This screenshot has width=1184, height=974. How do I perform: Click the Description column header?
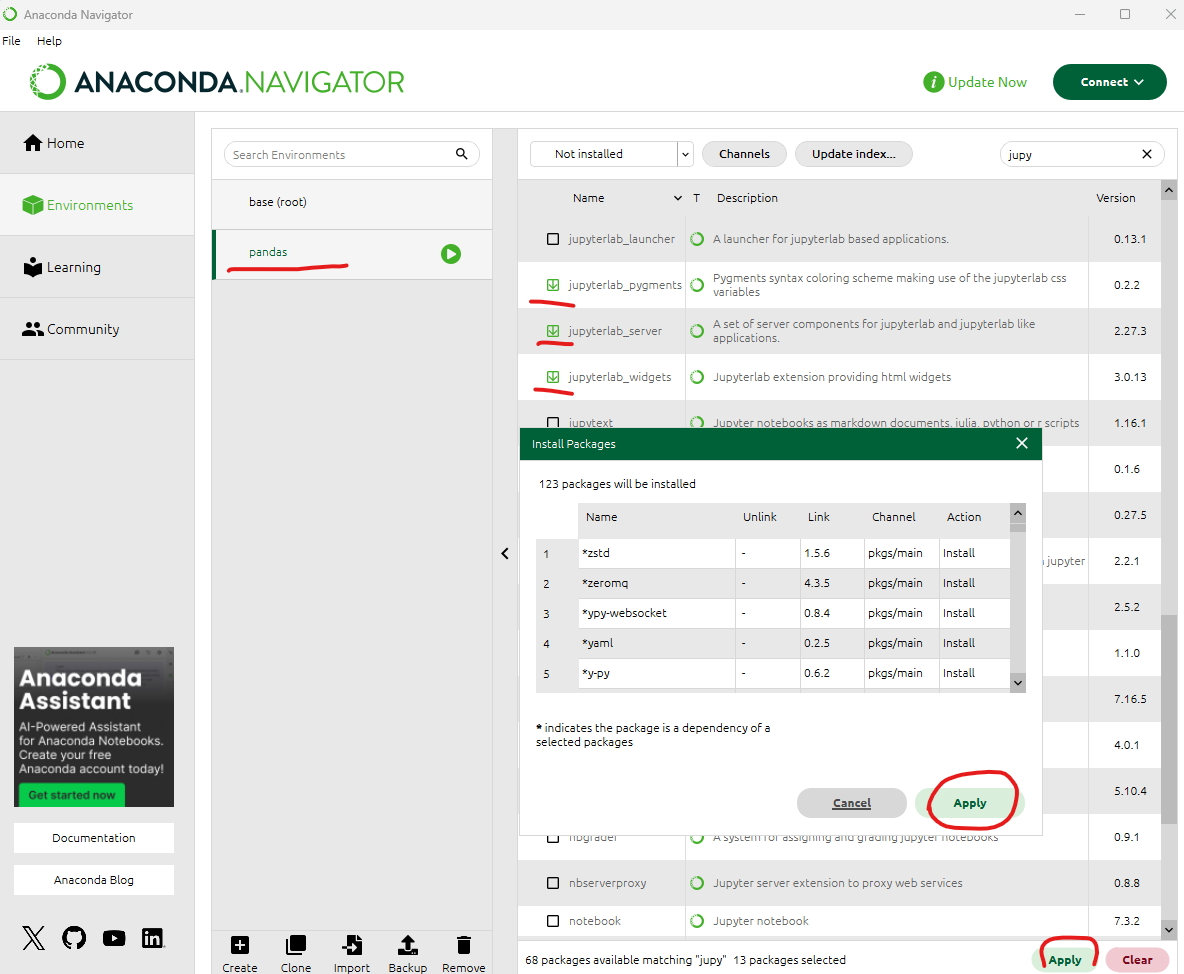click(747, 198)
